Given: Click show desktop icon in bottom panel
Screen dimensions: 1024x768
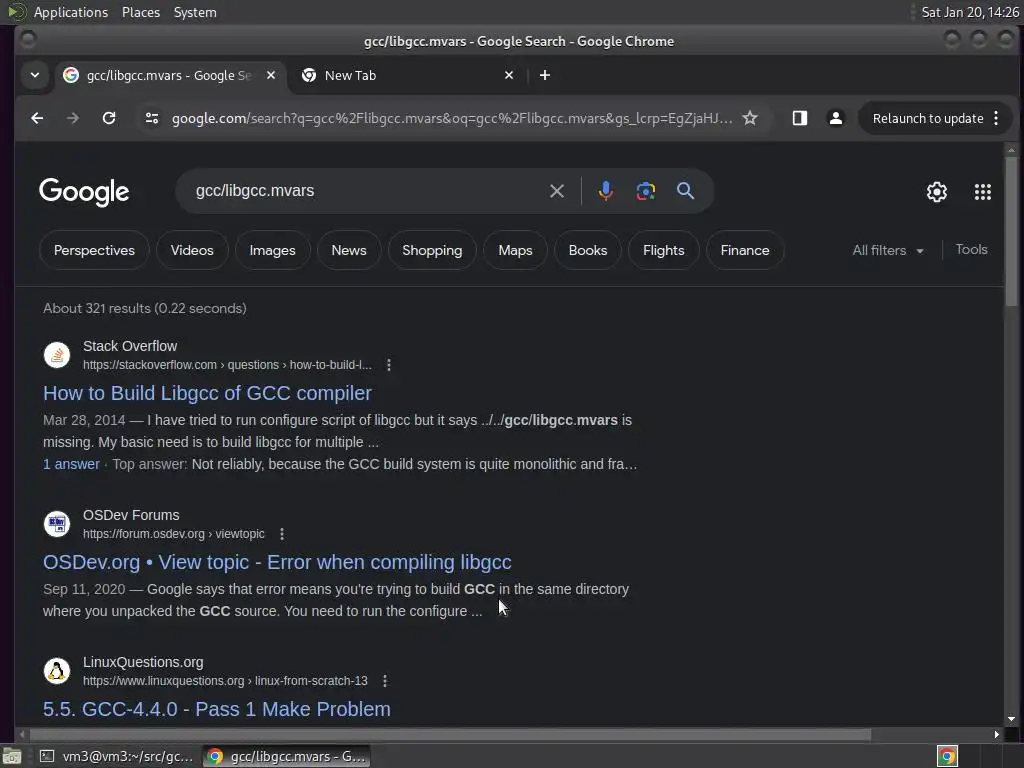Looking at the screenshot, I should tap(12, 756).
